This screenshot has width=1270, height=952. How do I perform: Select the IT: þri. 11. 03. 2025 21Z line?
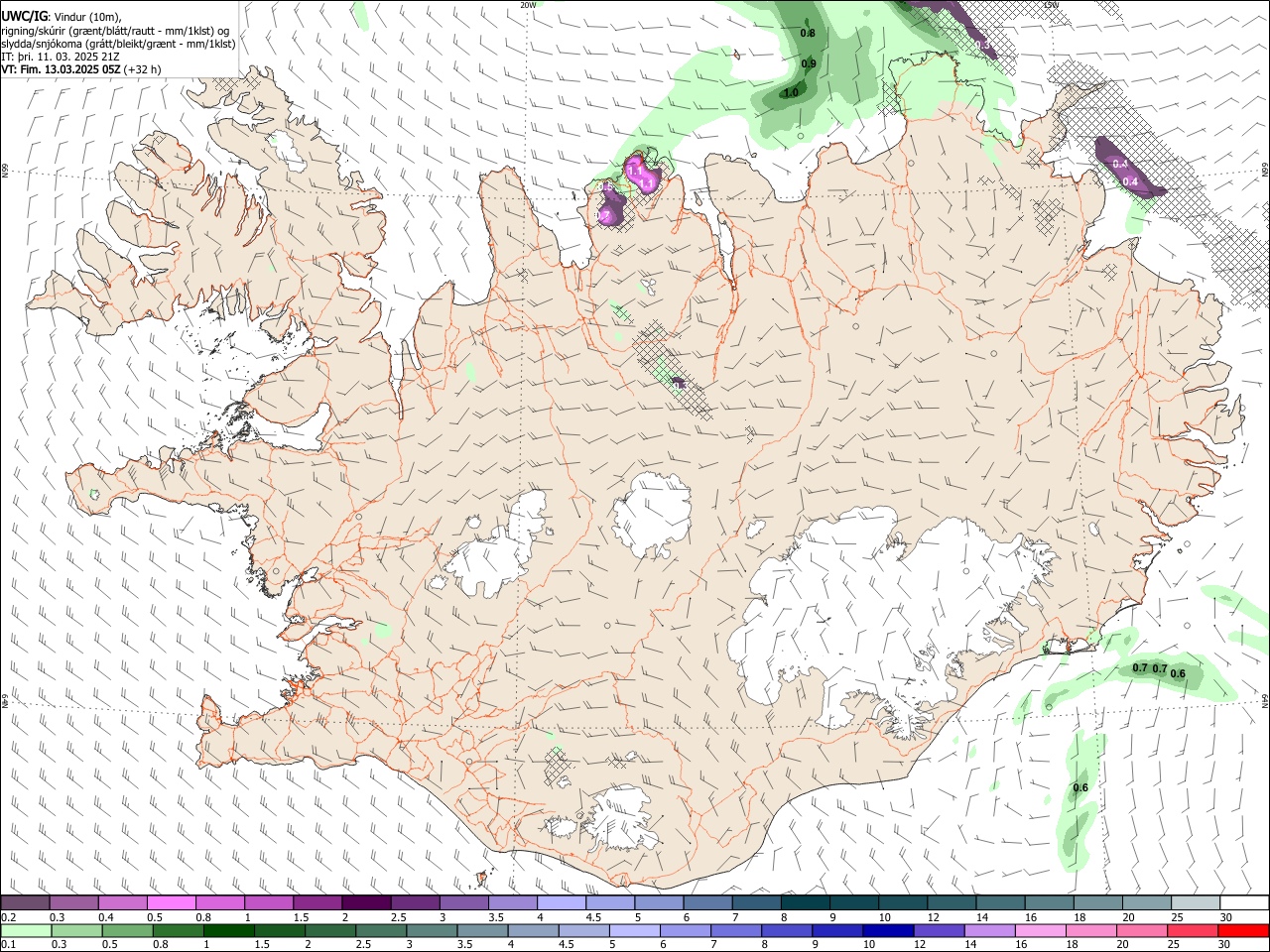tap(59, 57)
